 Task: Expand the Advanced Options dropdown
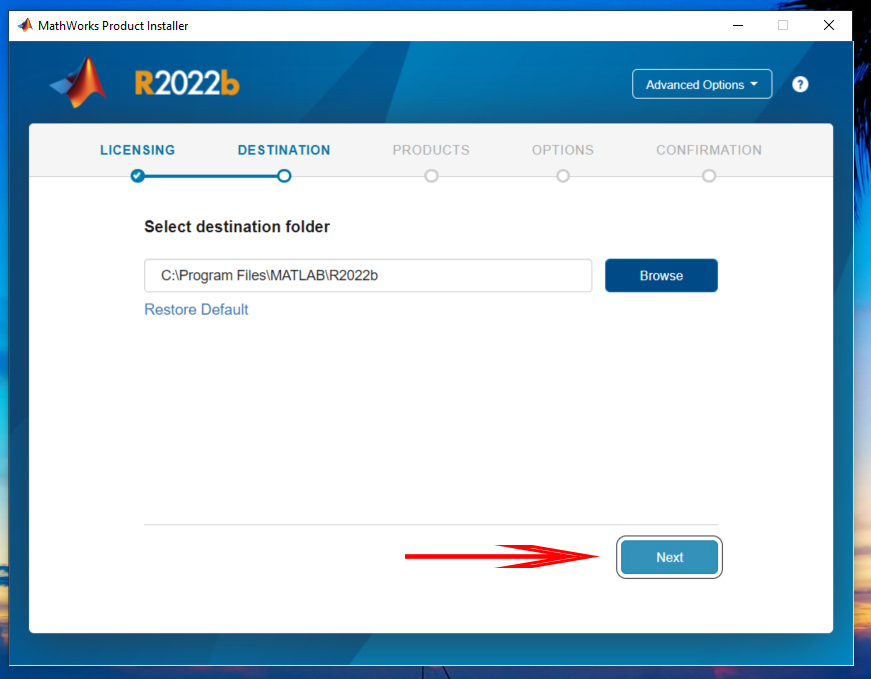702,85
